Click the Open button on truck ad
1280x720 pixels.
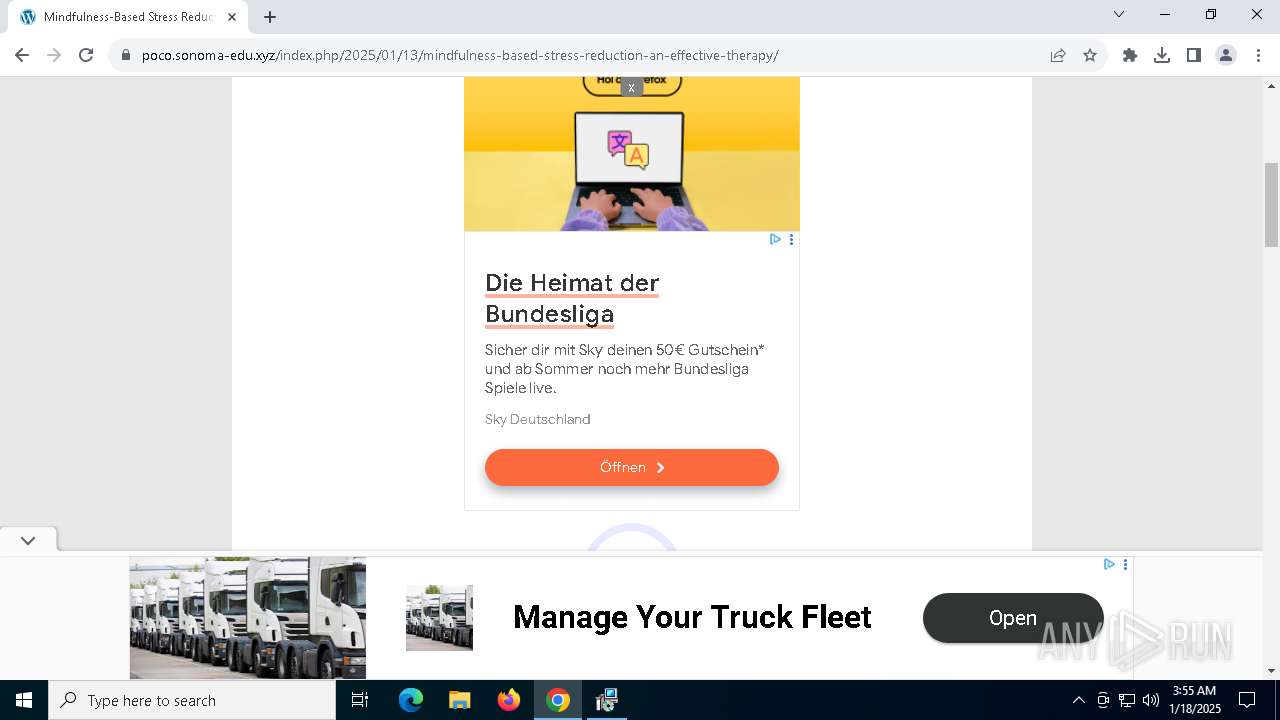coord(1013,618)
